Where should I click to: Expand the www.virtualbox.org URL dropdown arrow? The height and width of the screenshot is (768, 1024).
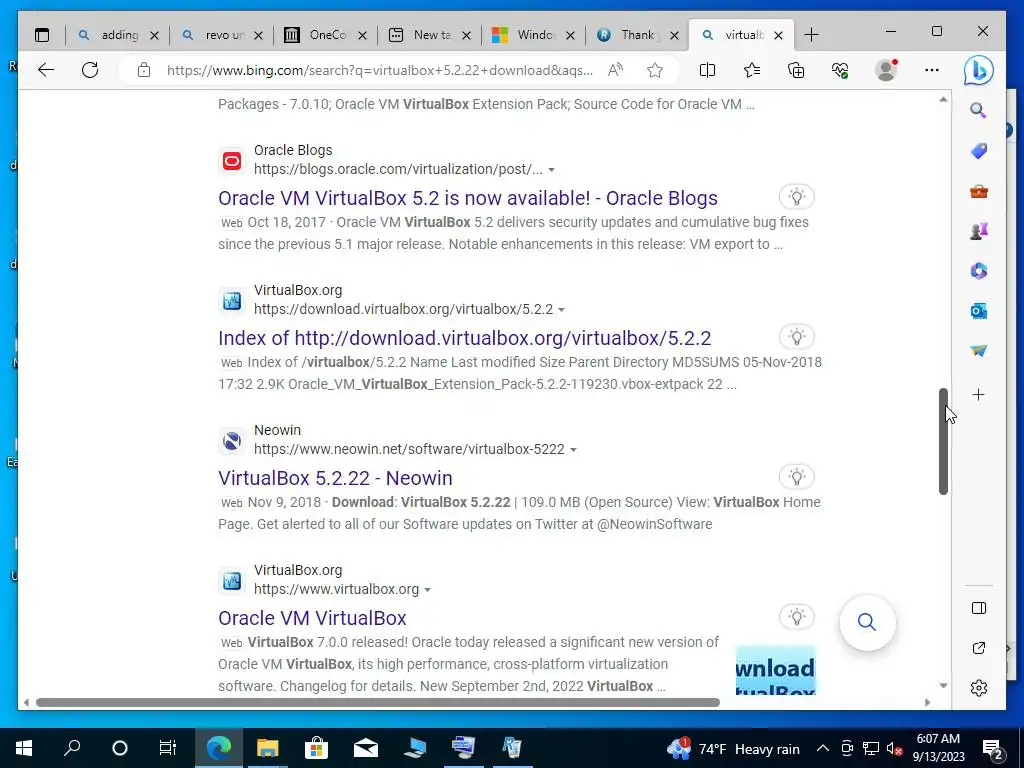pos(427,590)
